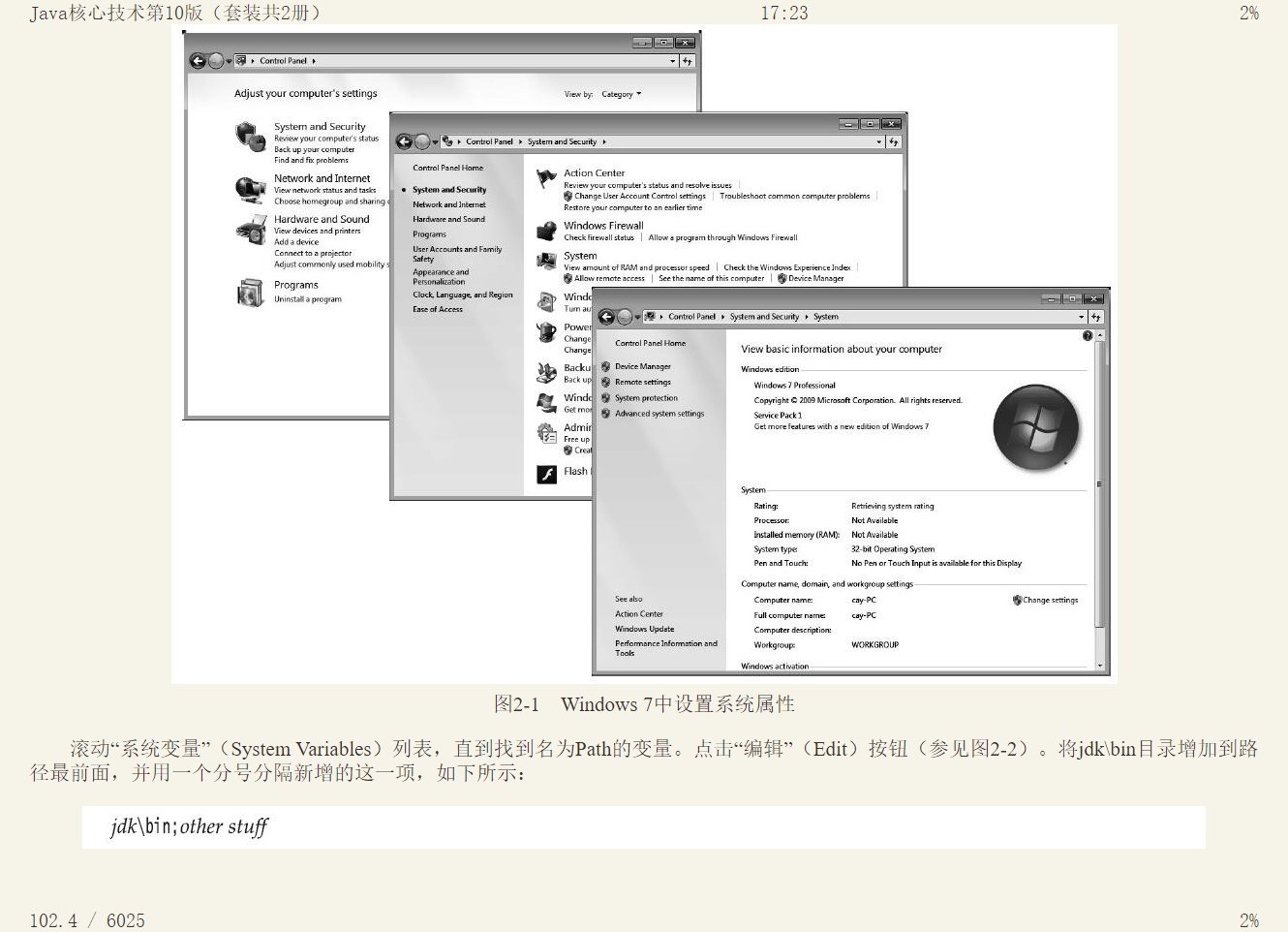Click the refresh icon in the System window address bar
The image size is (1288, 932).
1096,317
